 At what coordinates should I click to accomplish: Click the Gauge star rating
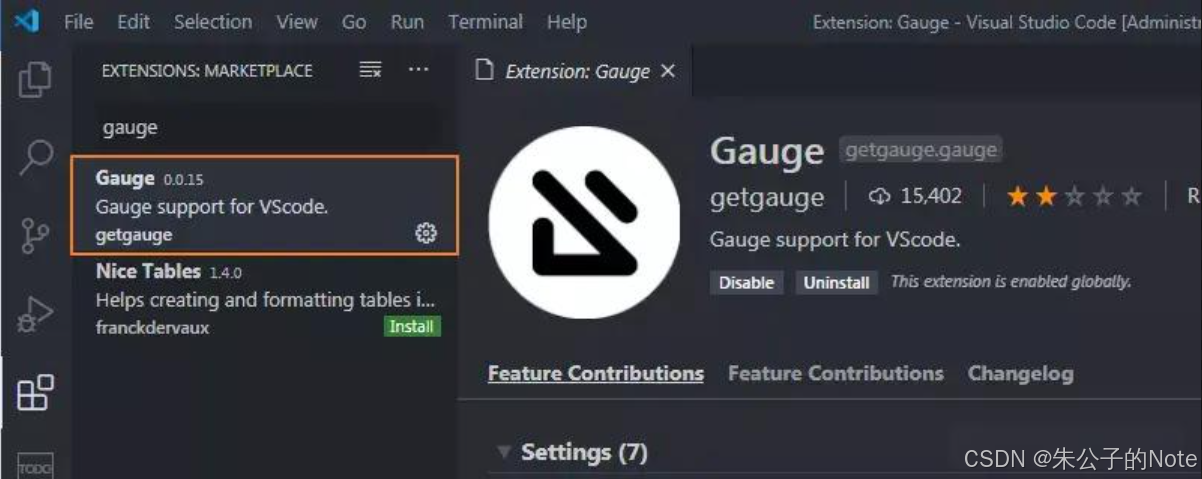(1074, 197)
